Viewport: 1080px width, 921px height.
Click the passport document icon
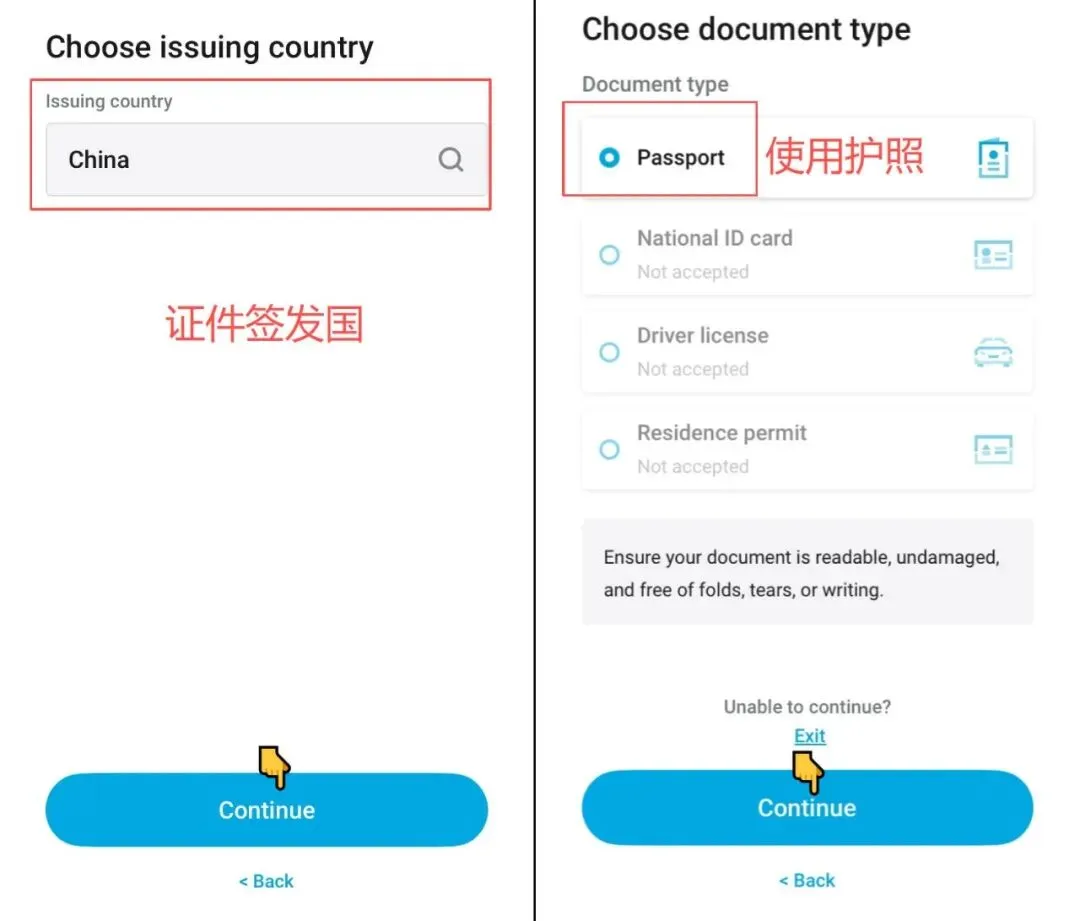pos(993,158)
